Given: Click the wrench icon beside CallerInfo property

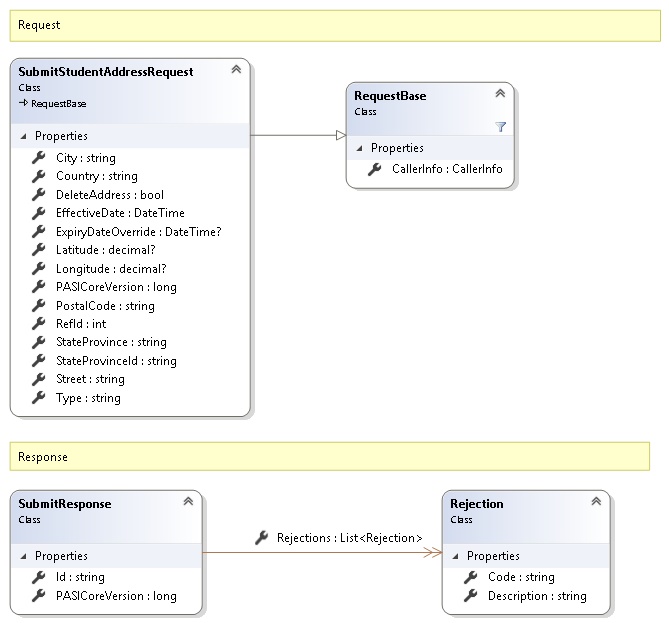Looking at the screenshot, I should coord(375,170).
